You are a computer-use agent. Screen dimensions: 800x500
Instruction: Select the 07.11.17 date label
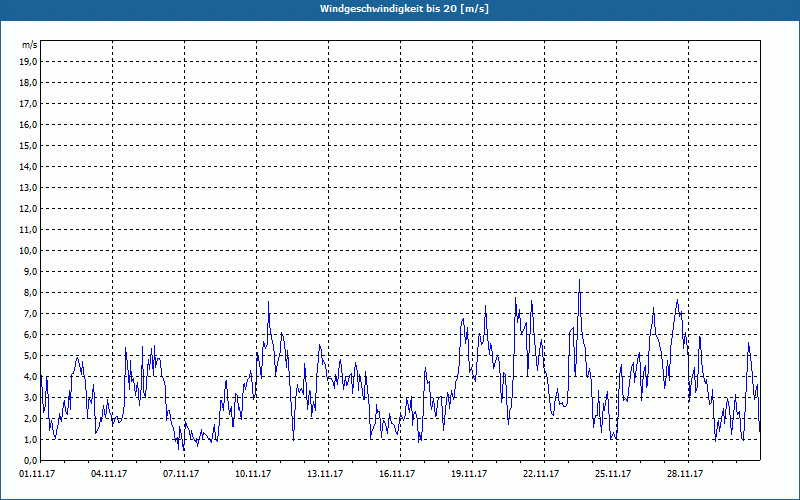[x=181, y=474]
